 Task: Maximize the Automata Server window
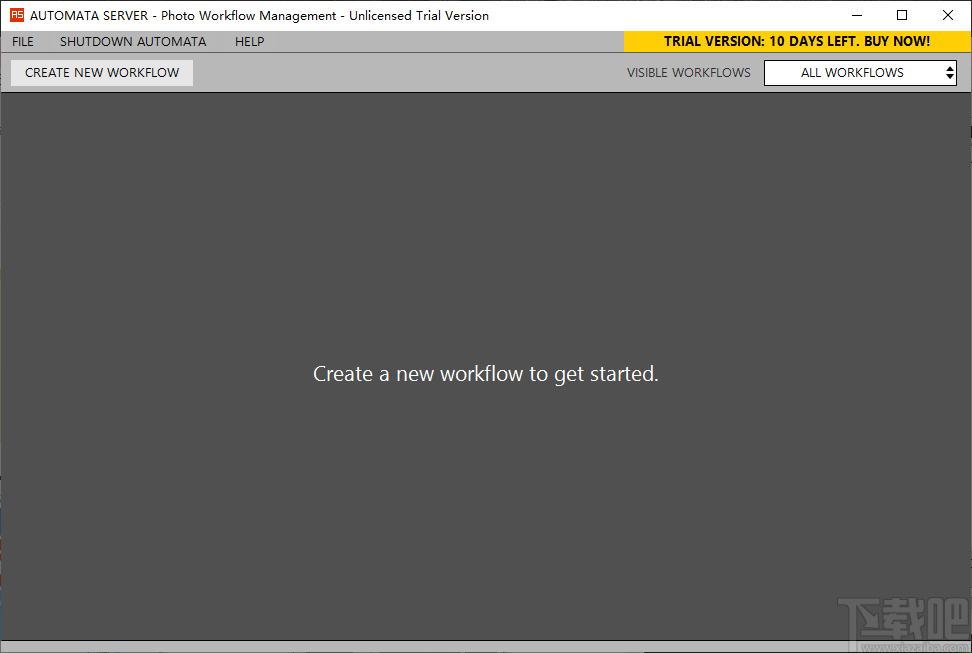[902, 16]
